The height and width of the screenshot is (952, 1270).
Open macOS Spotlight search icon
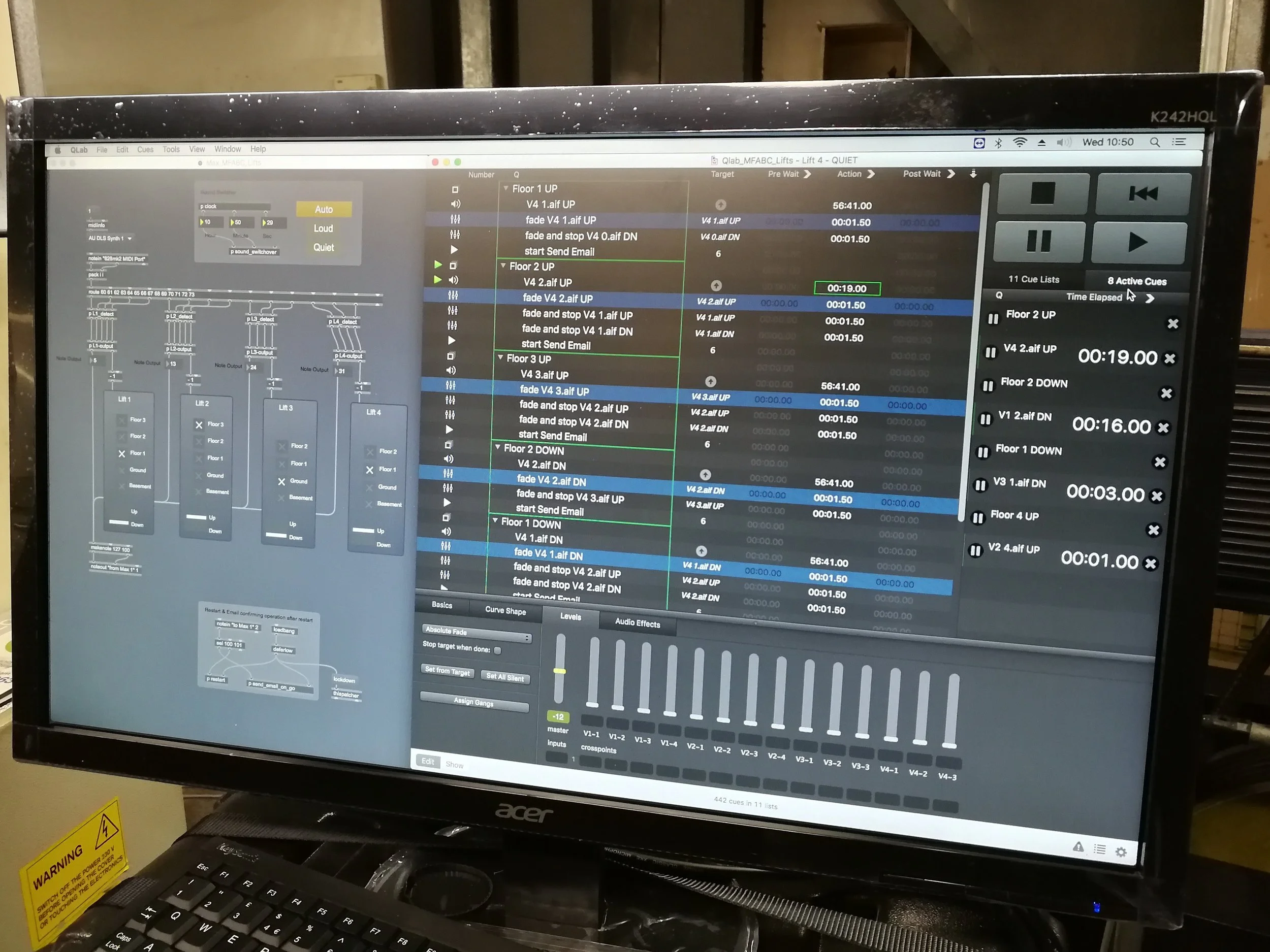pyautogui.click(x=1155, y=142)
